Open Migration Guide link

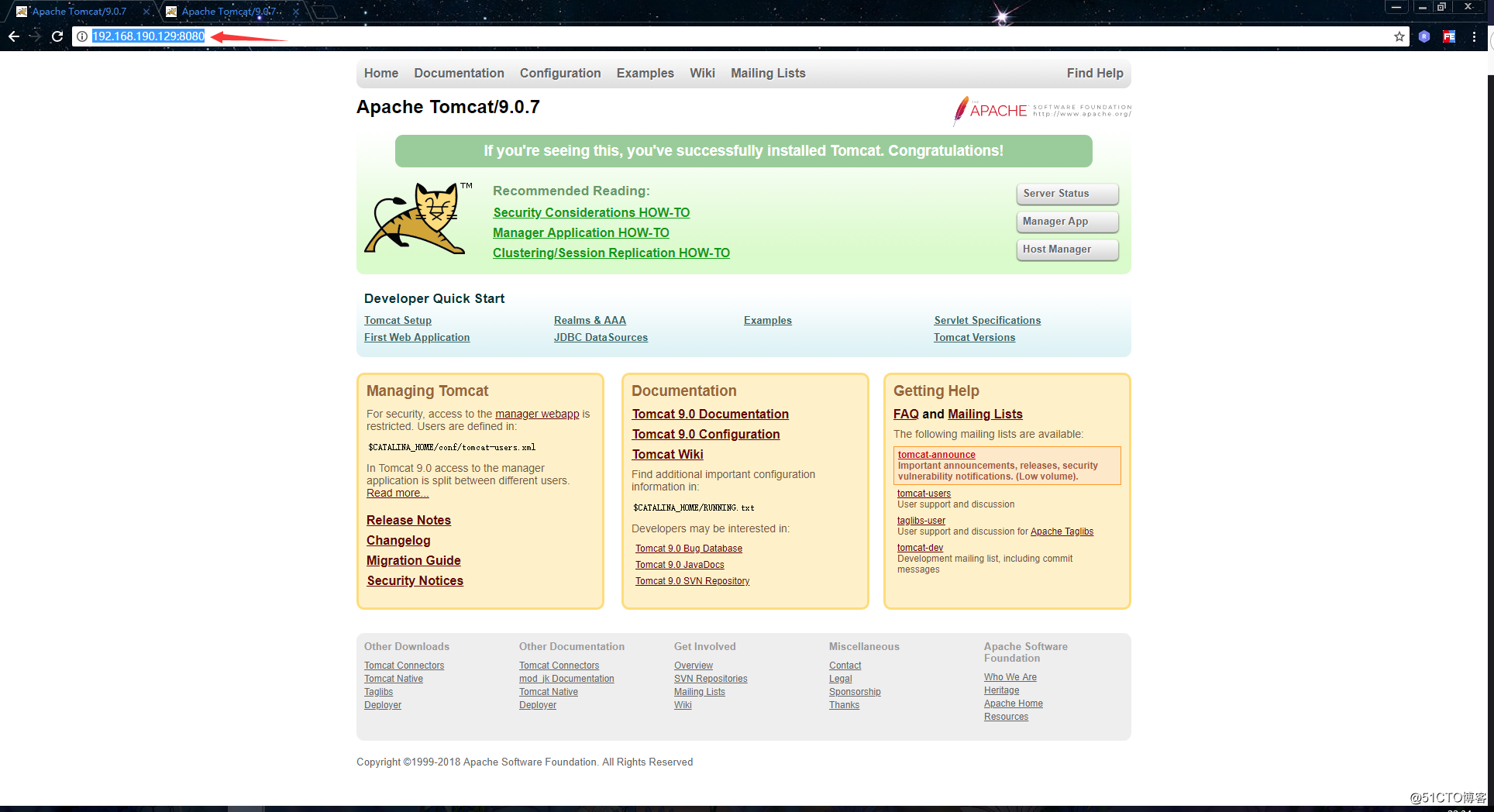pos(414,560)
